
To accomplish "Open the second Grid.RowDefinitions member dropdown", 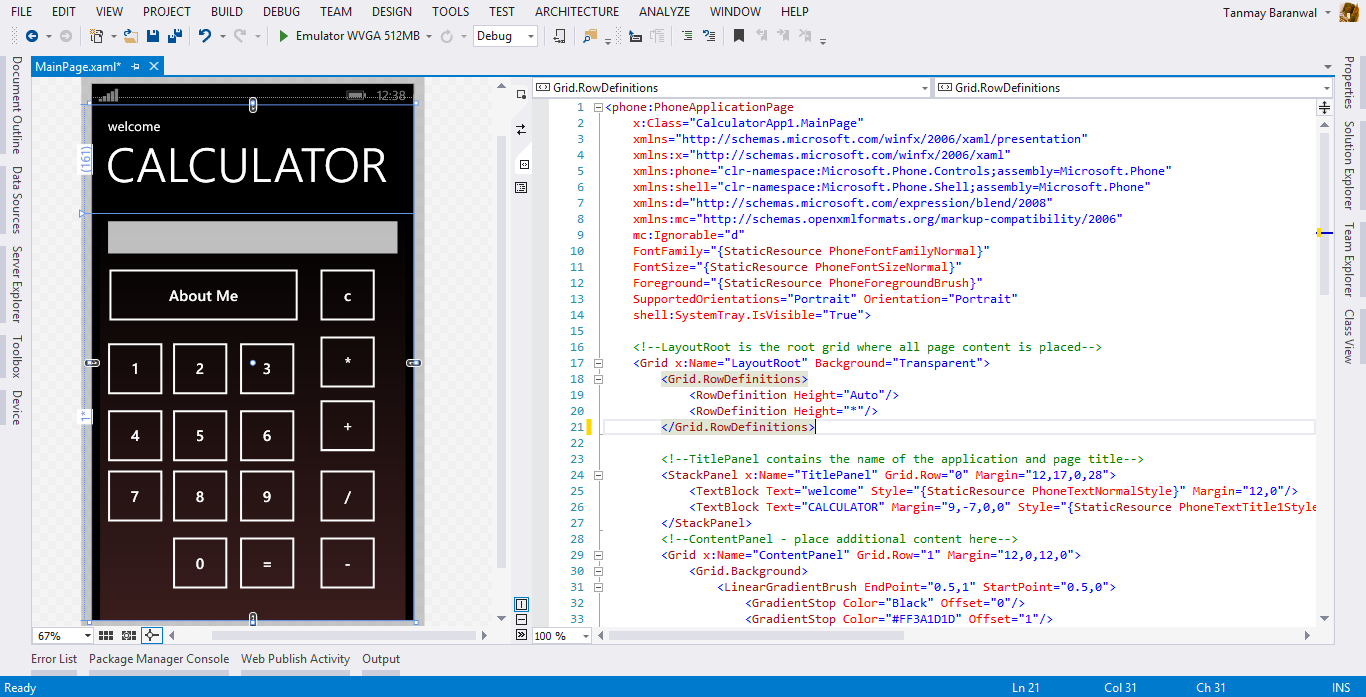I will 1325,88.
